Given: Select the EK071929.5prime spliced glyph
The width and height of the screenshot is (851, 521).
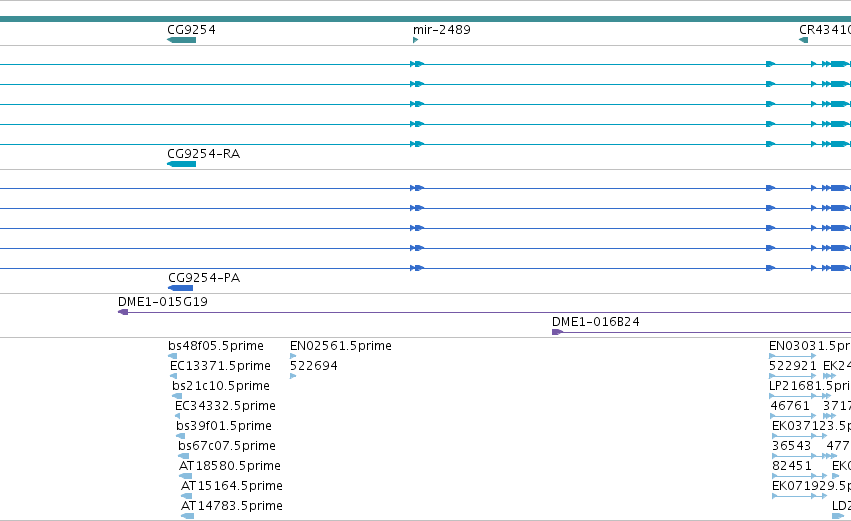Looking at the screenshot, I should [x=799, y=496].
